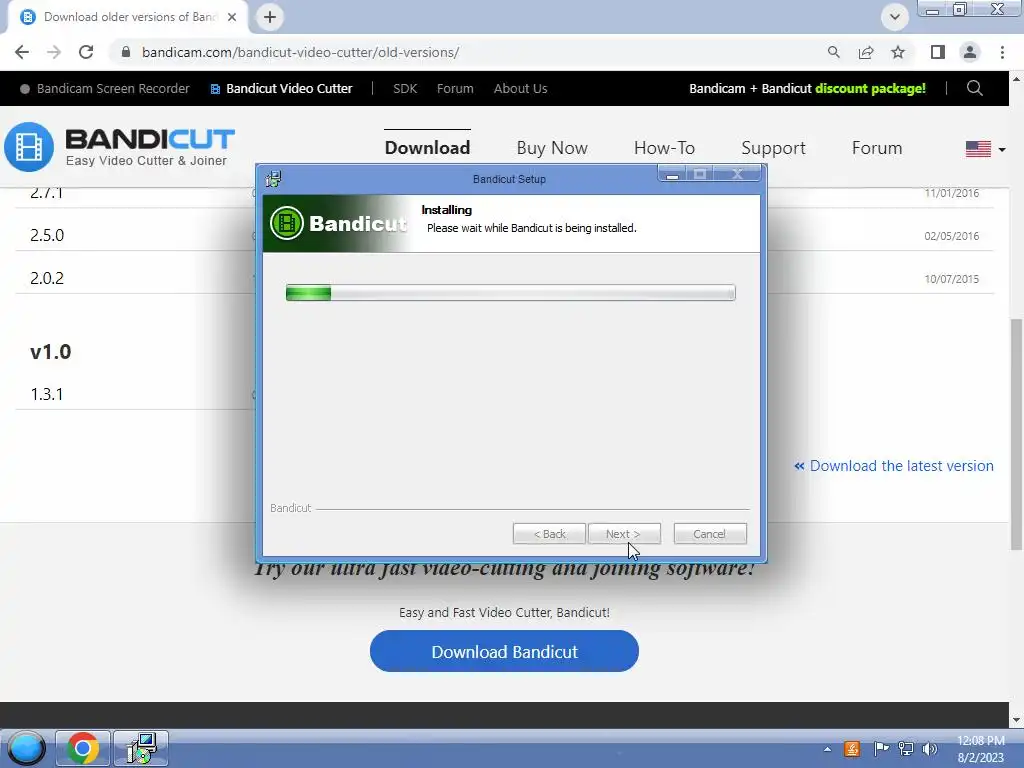1024x768 pixels.
Task: Open Chrome zoom magnifier icon
Action: click(x=833, y=52)
